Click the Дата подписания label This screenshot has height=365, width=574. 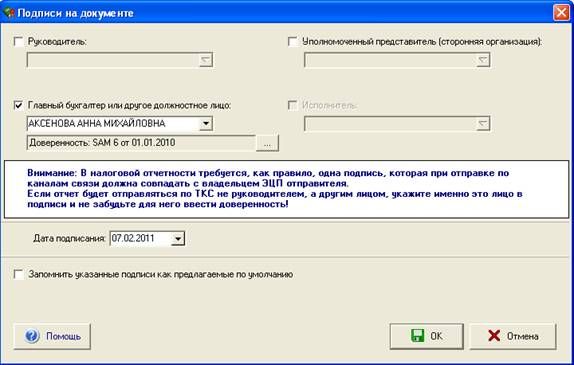pos(70,238)
